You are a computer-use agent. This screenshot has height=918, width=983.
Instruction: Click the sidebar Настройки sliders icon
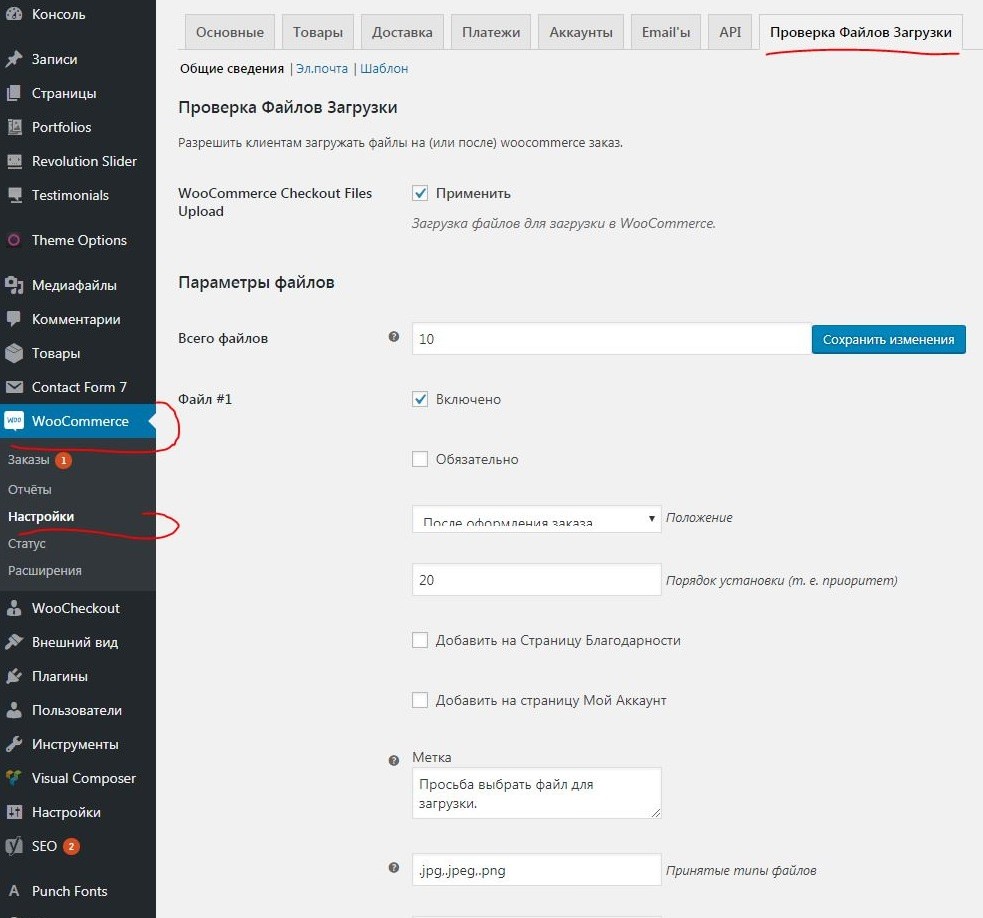point(14,812)
